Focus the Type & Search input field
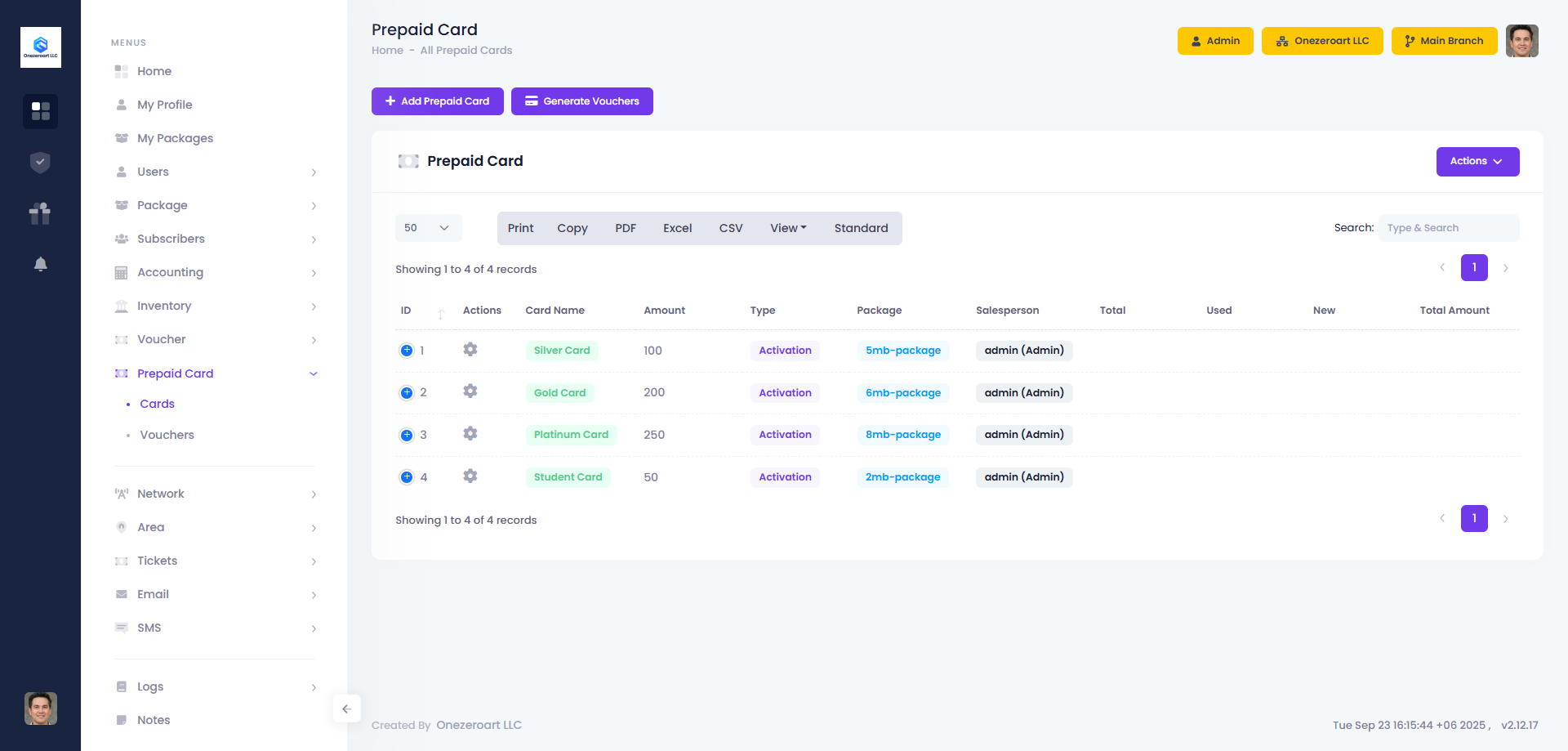The image size is (1568, 751). pos(1448,228)
